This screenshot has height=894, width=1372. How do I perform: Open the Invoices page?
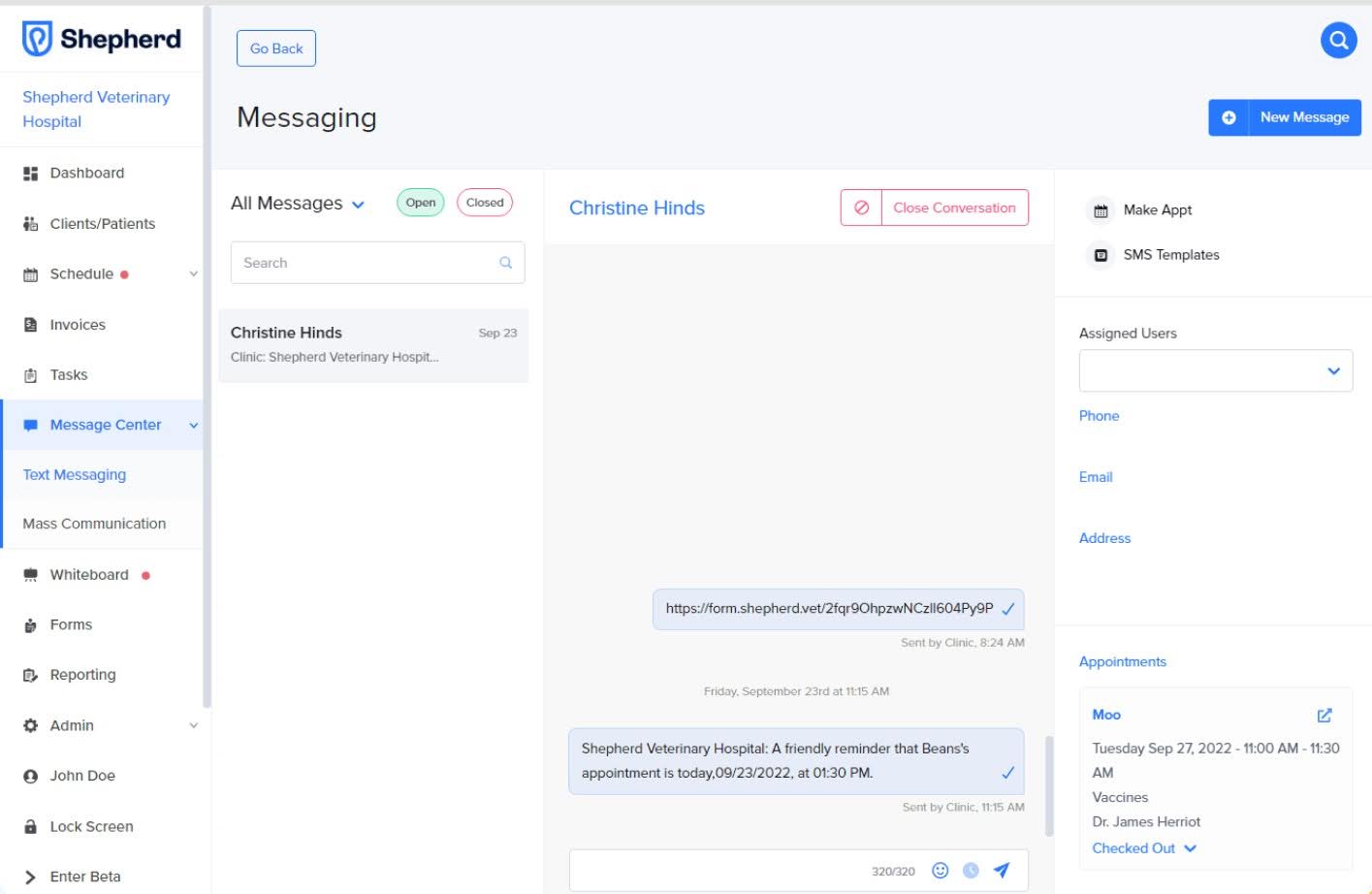[x=78, y=325]
